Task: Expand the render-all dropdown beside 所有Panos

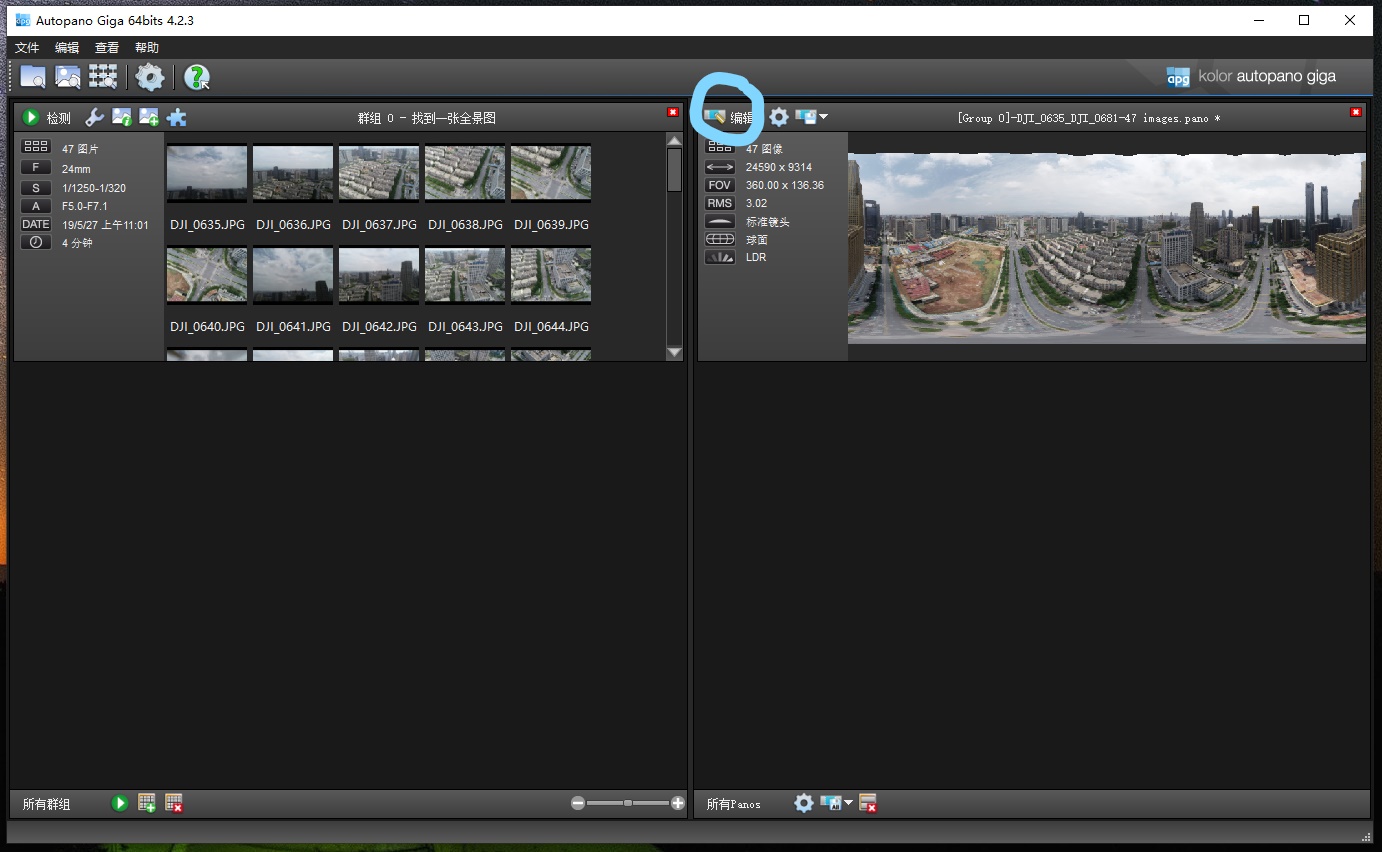Action: 849,803
